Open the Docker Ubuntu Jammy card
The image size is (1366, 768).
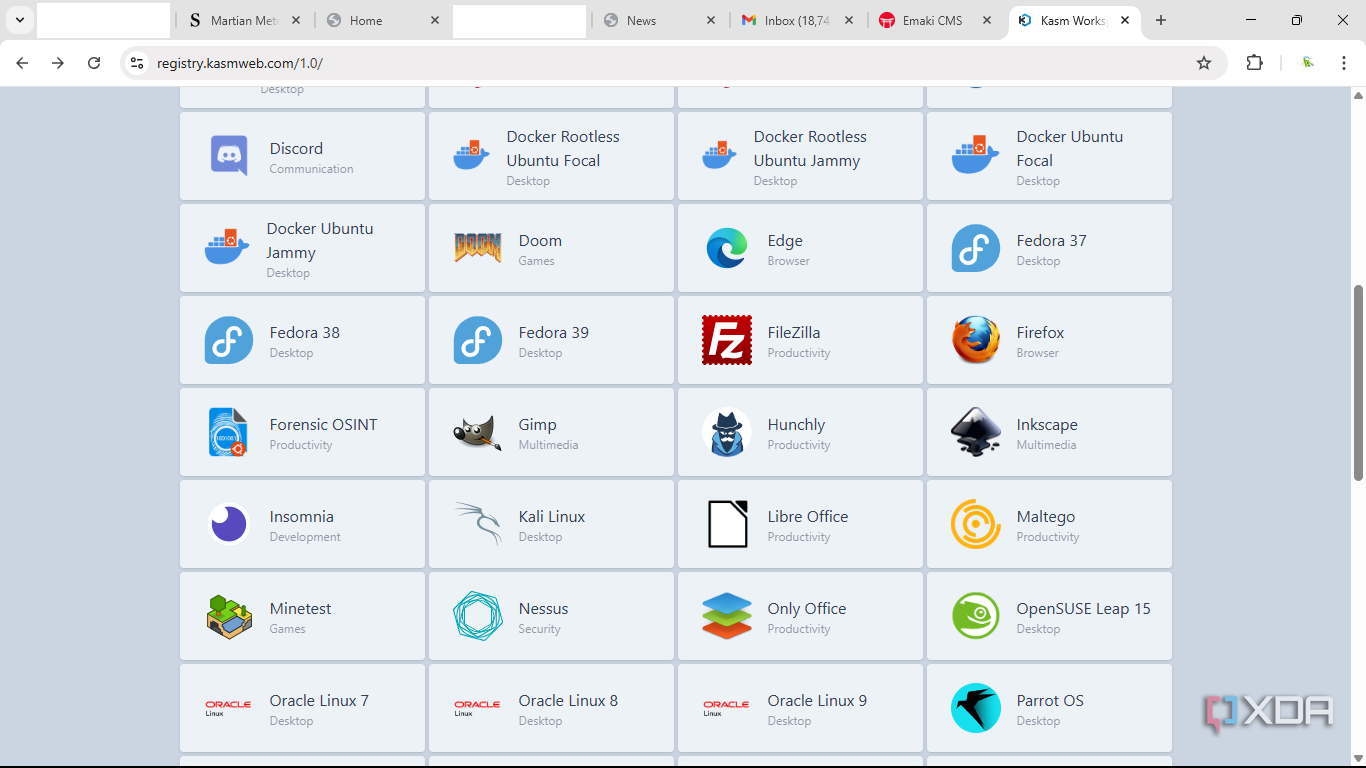tap(302, 248)
